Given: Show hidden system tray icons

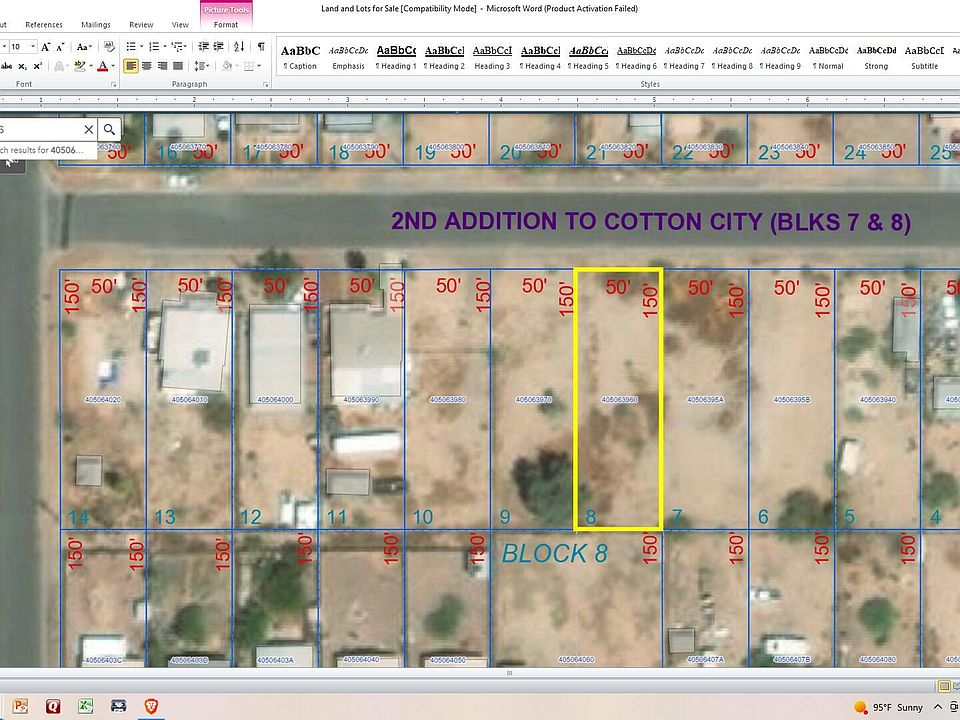Looking at the screenshot, I should [x=937, y=707].
